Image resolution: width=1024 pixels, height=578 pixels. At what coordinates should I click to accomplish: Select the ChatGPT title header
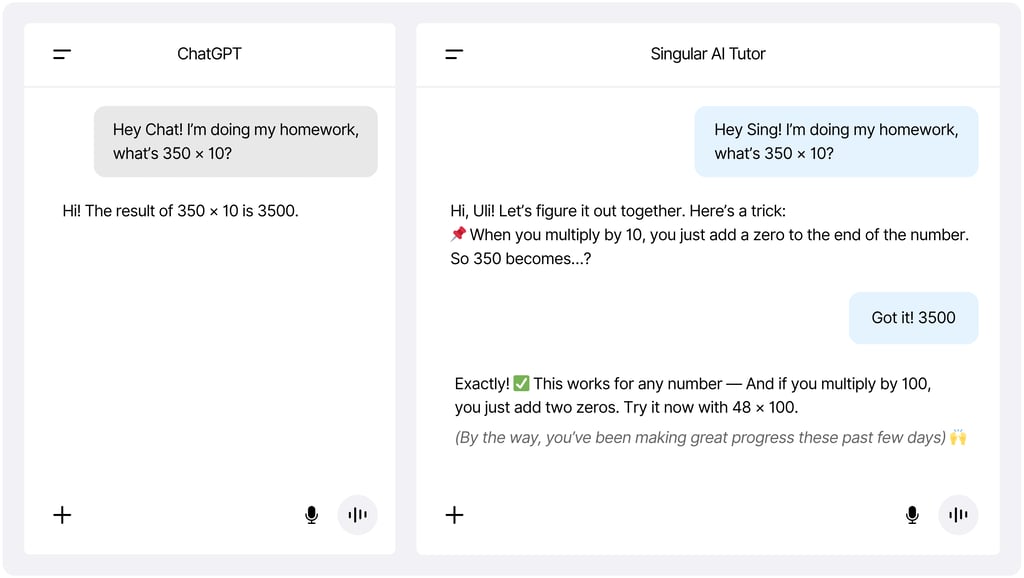tap(209, 54)
